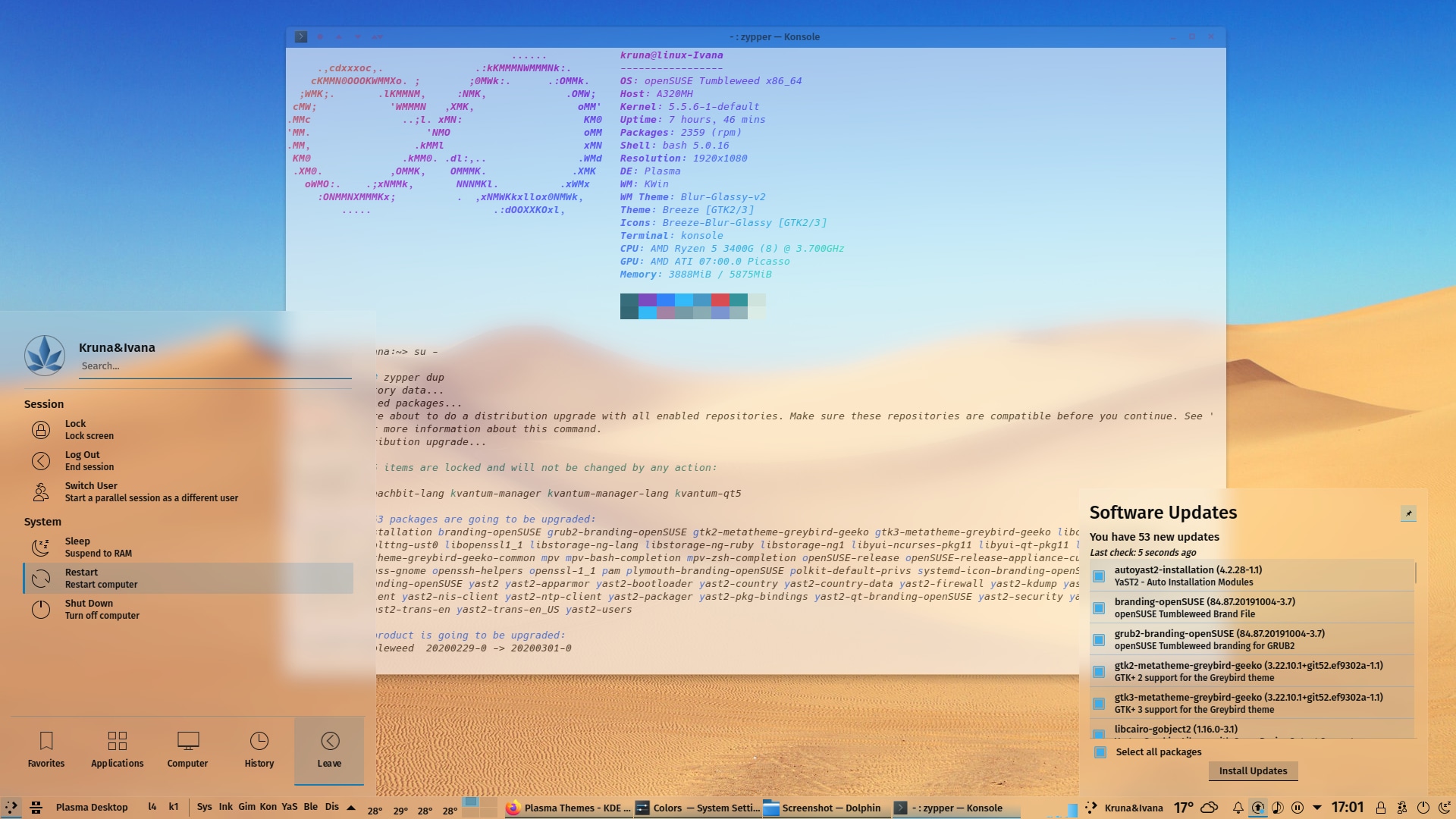The image size is (1456, 819).
Task: Click the Ink quick launcher
Action: point(226,807)
